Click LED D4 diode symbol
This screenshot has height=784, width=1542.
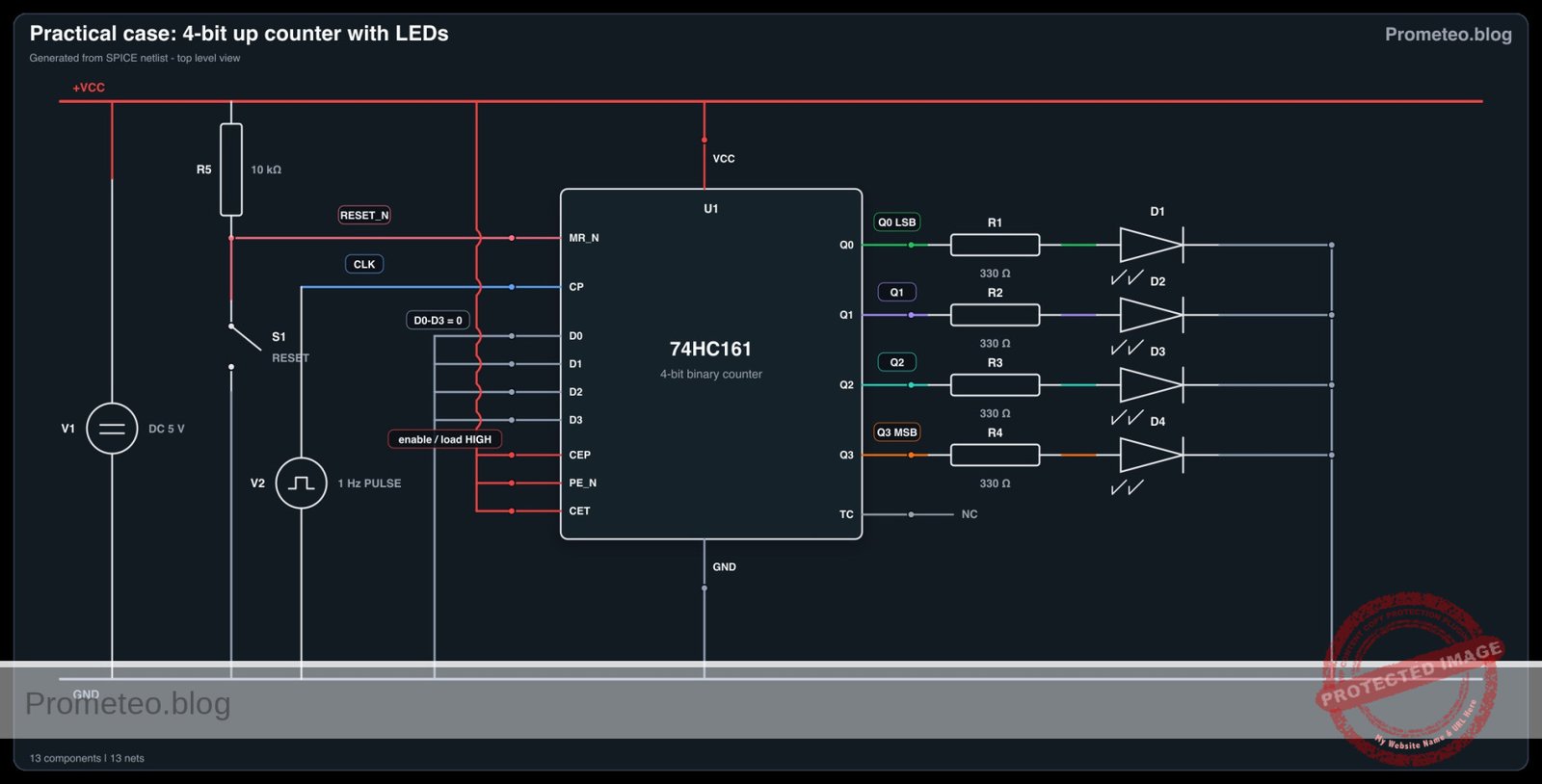[x=1152, y=455]
